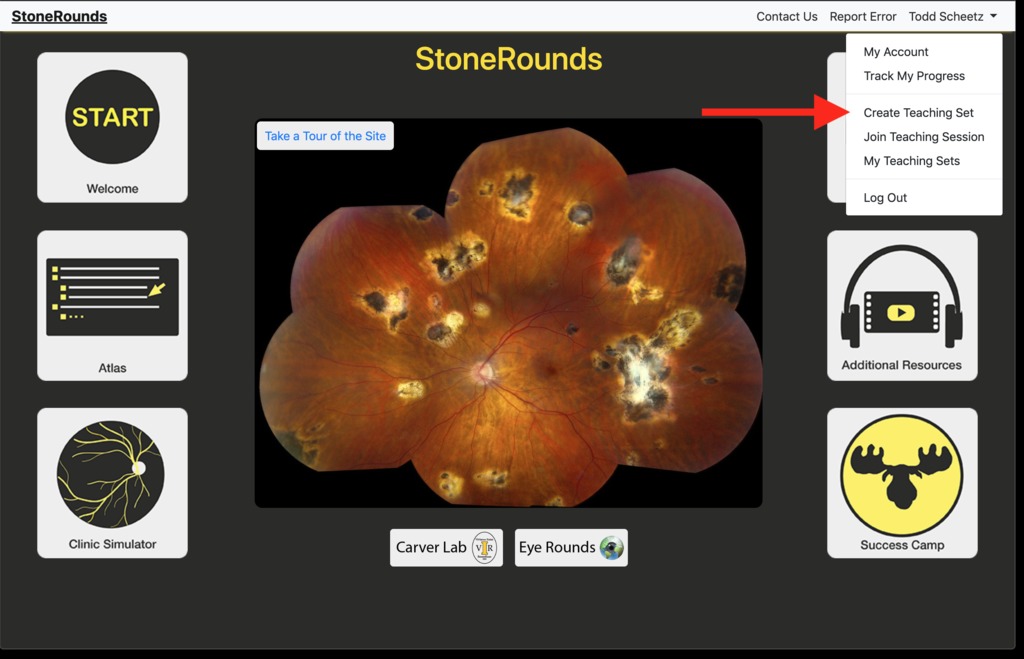This screenshot has width=1024, height=659.
Task: Click the START circle icon in Welcome tile
Action: [112, 117]
